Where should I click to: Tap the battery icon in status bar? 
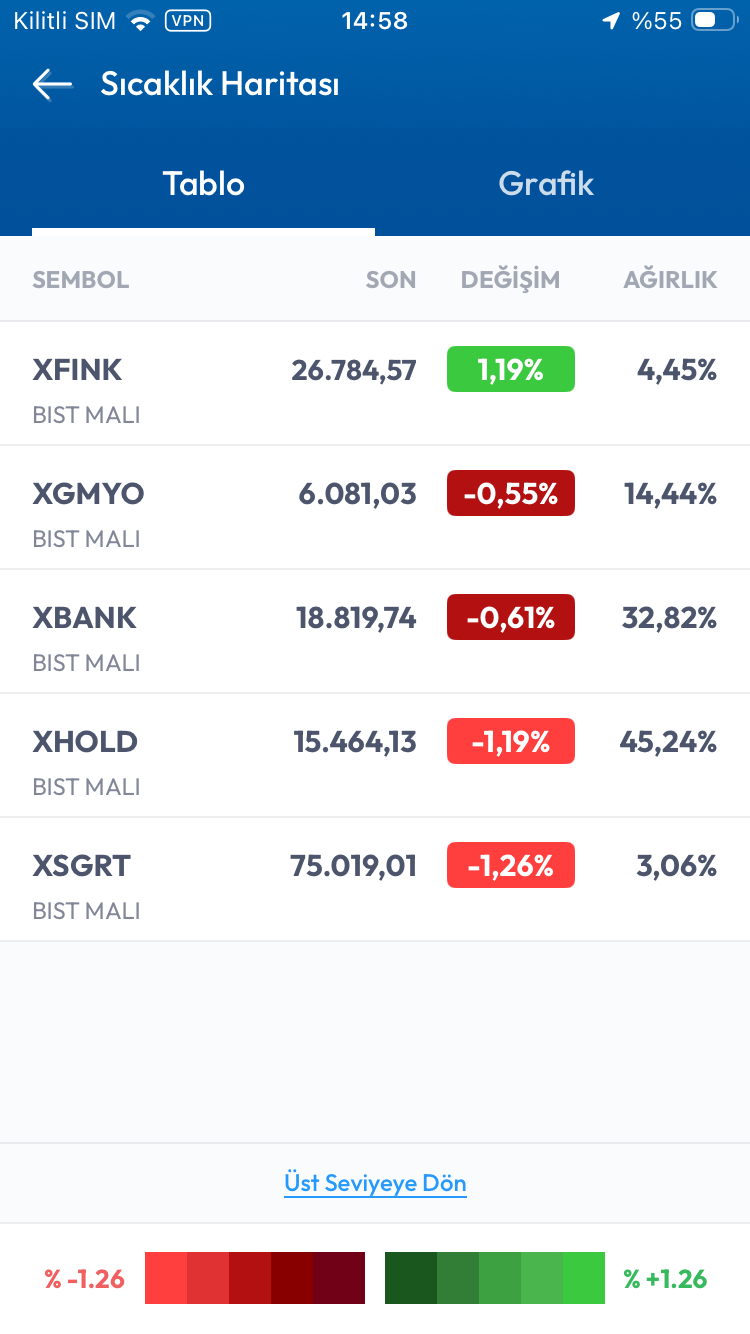713,21
